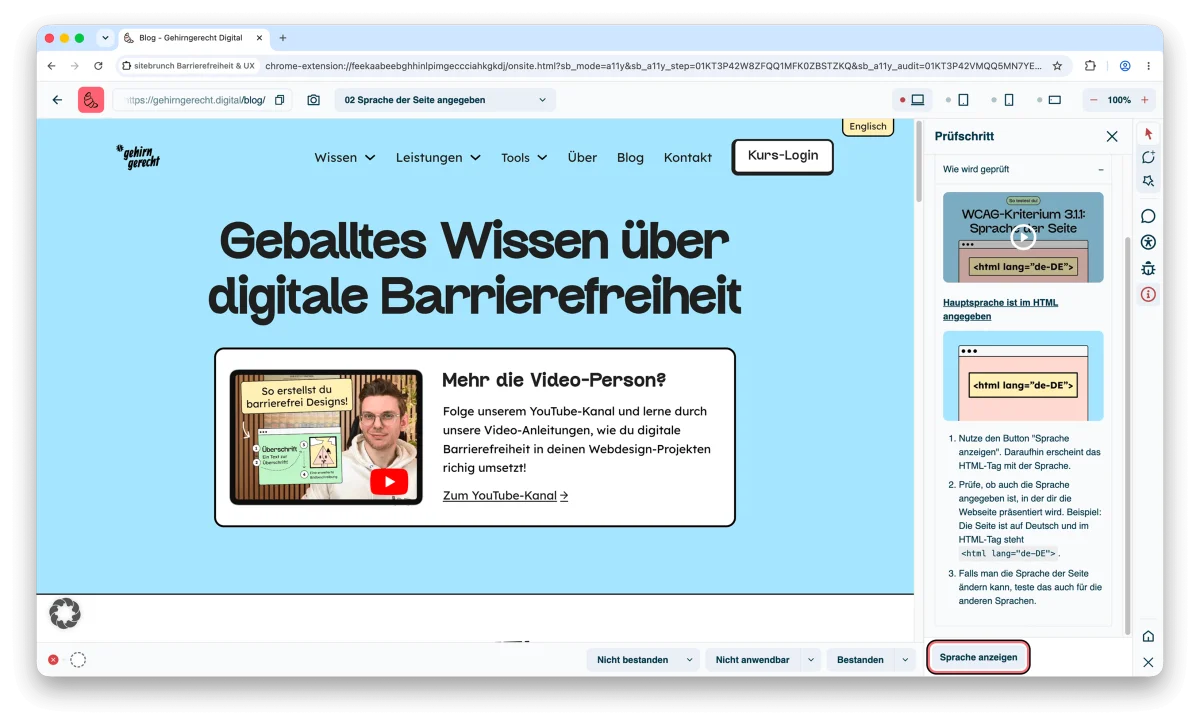1200x725 pixels.
Task: Mark step as 'Nicht anwendbar'
Action: tap(752, 660)
